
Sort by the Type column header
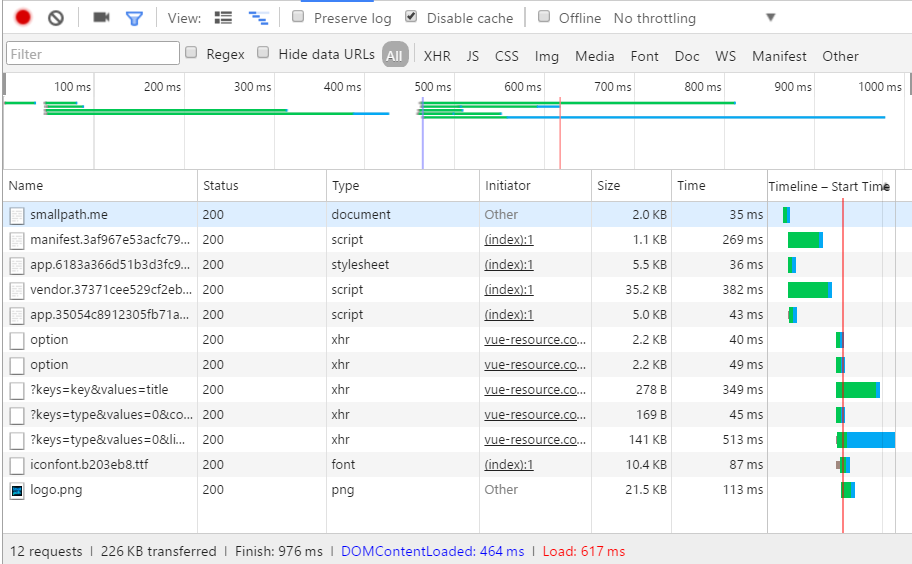402,185
